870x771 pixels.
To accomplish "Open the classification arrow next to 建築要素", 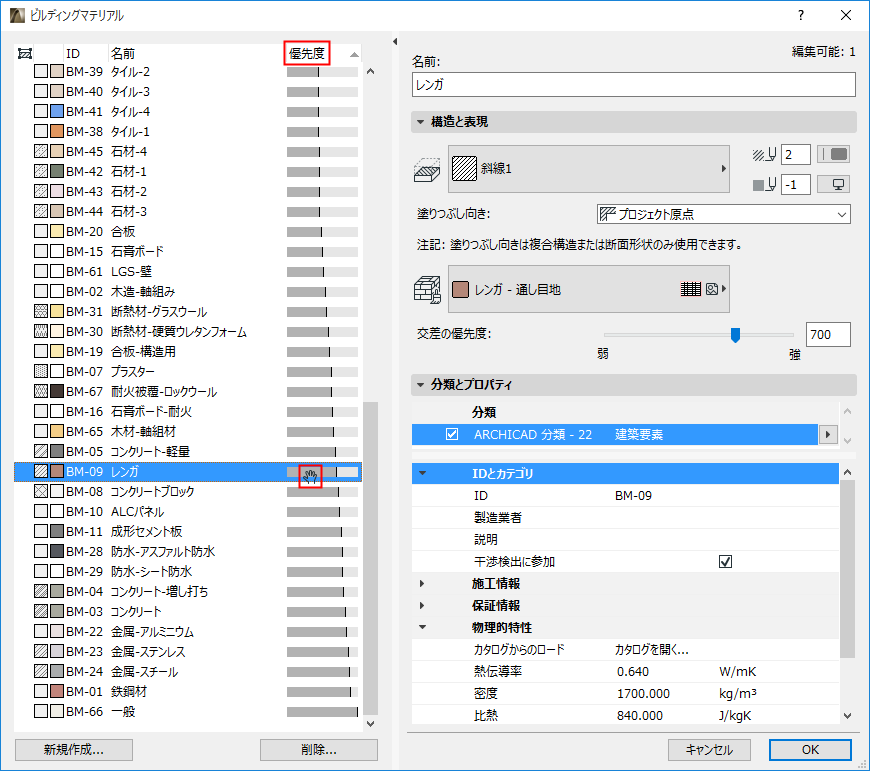I will click(828, 434).
